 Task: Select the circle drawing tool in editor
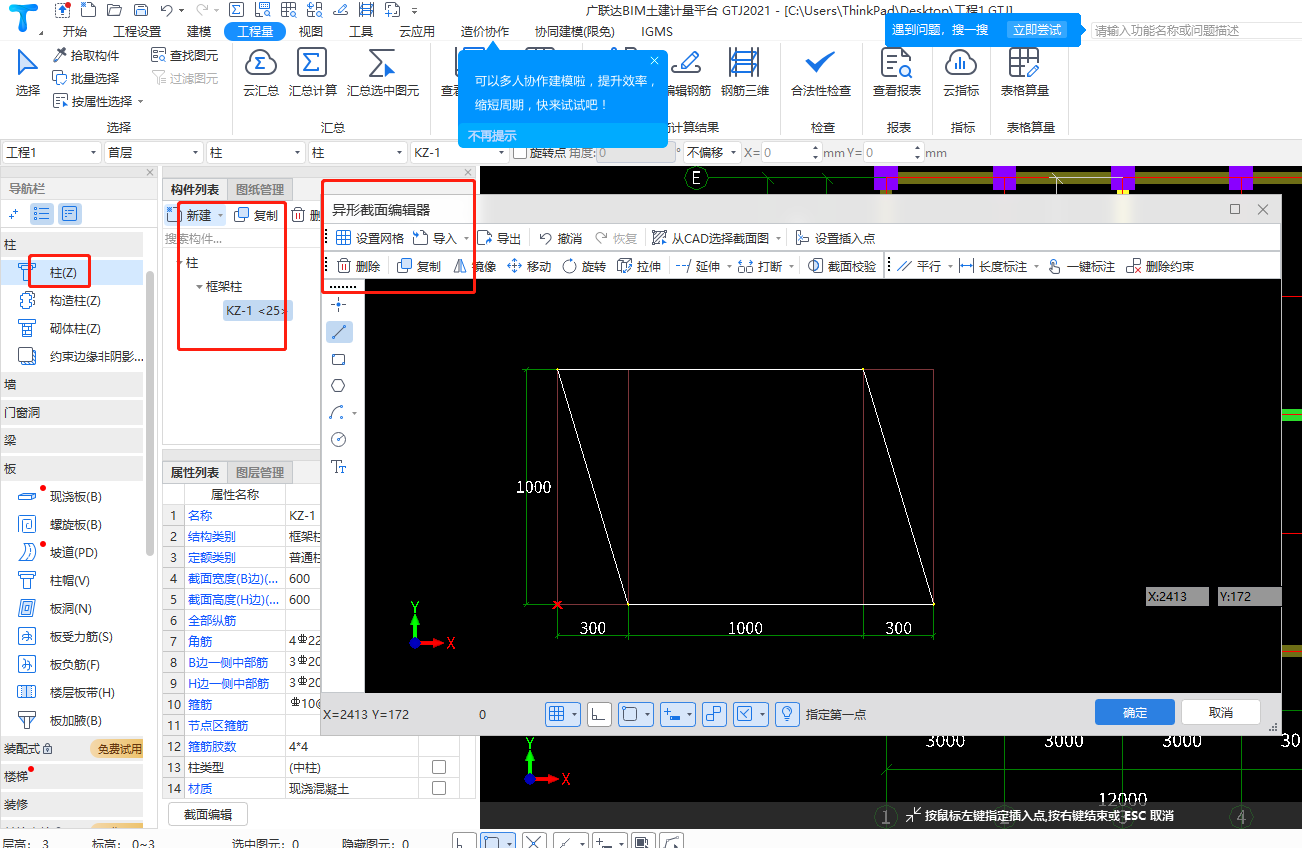click(x=339, y=440)
